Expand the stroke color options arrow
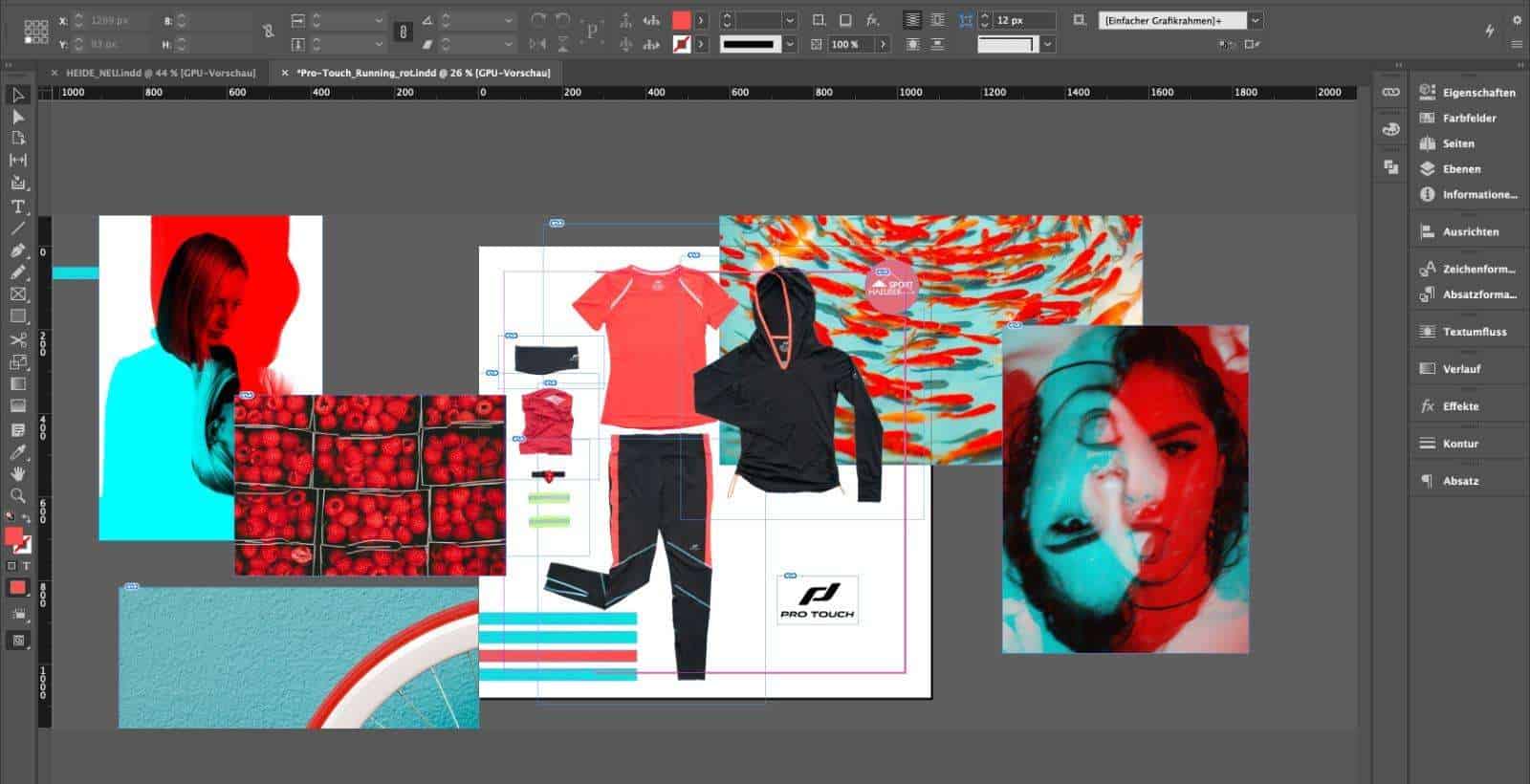Image resolution: width=1530 pixels, height=784 pixels. point(701,44)
